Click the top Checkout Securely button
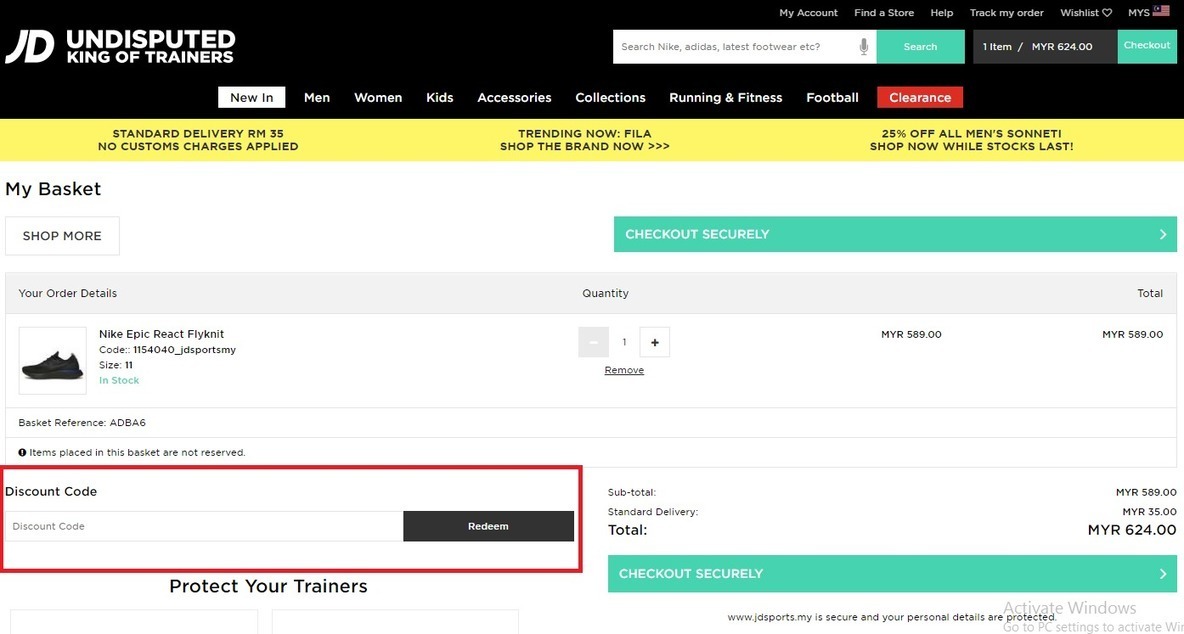This screenshot has width=1184, height=634. coord(895,234)
